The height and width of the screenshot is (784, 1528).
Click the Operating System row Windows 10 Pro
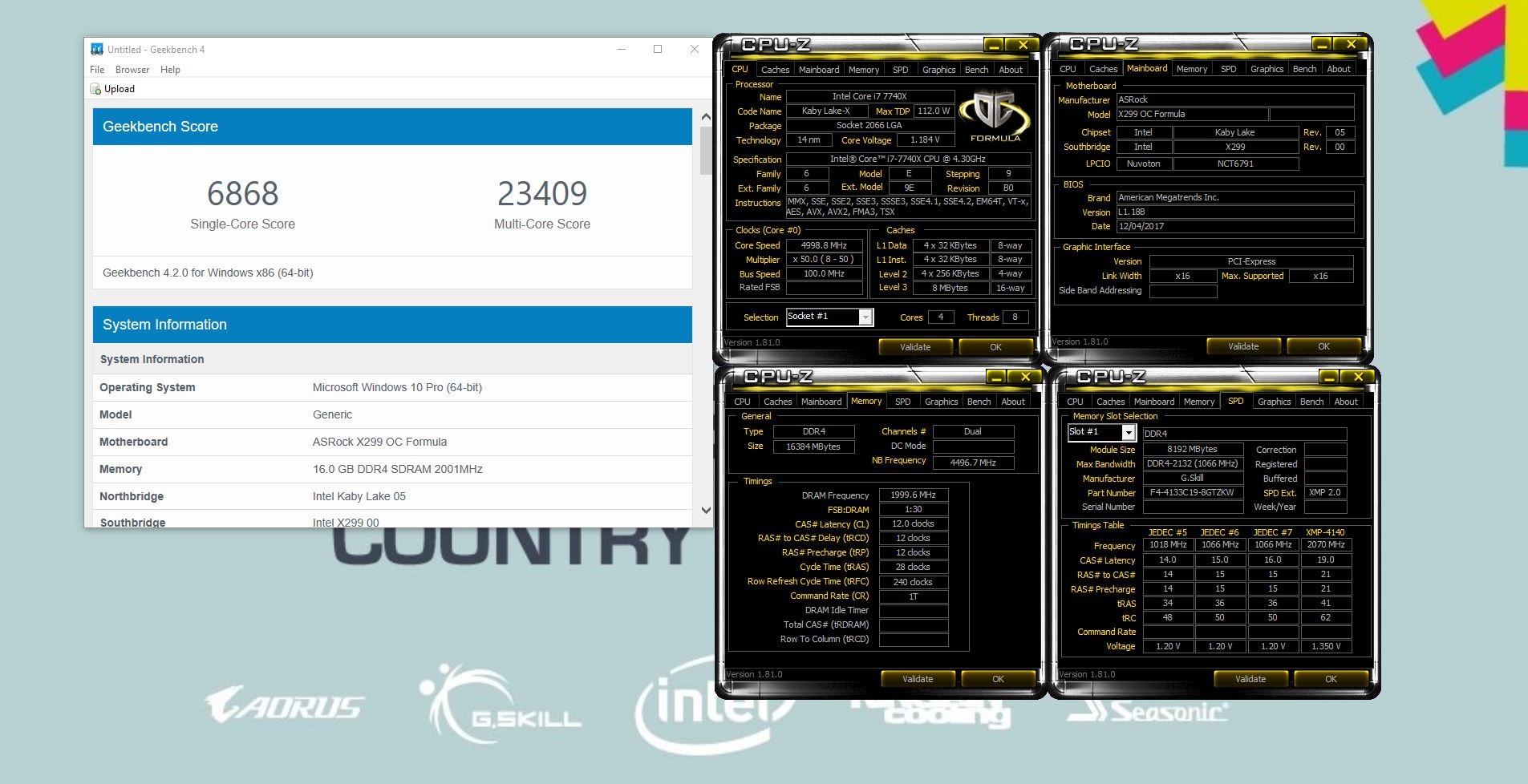click(392, 387)
